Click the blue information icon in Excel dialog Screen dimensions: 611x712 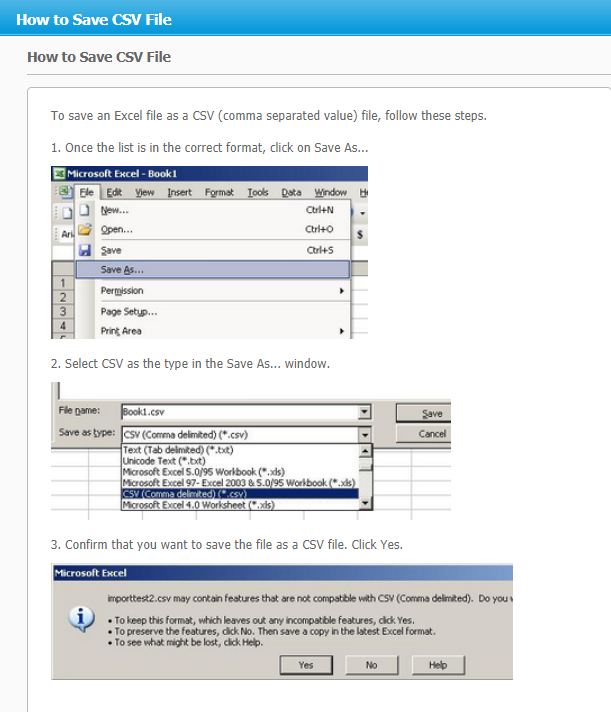(81, 619)
